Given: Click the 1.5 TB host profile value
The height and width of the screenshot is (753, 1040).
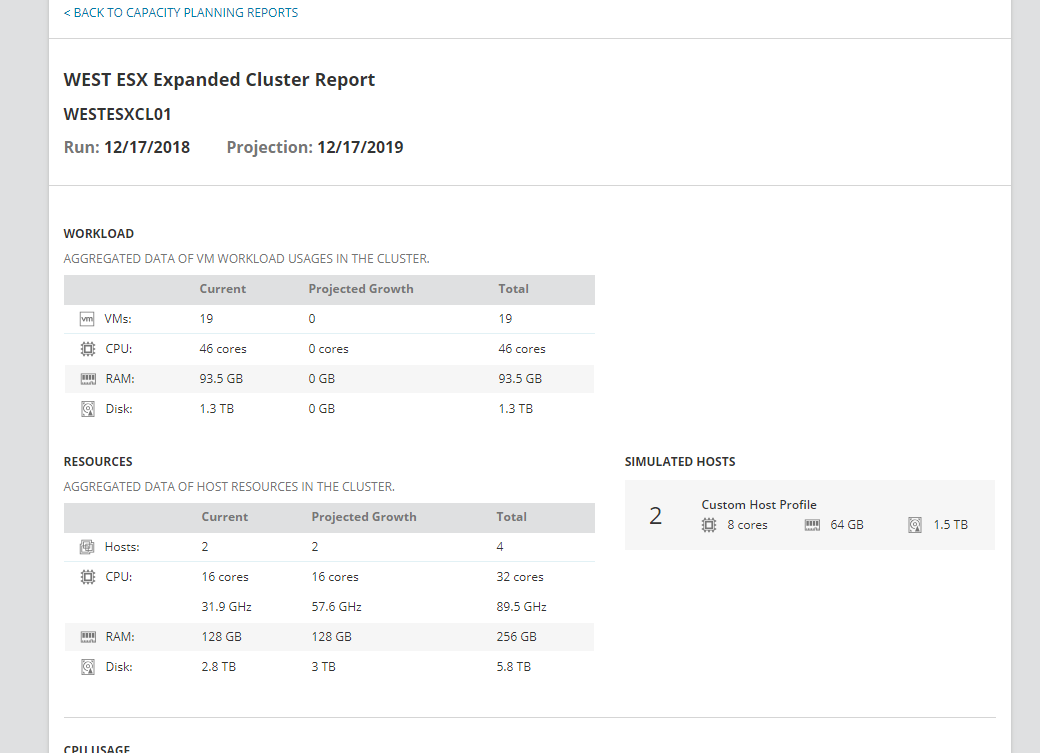Looking at the screenshot, I should tap(950, 525).
